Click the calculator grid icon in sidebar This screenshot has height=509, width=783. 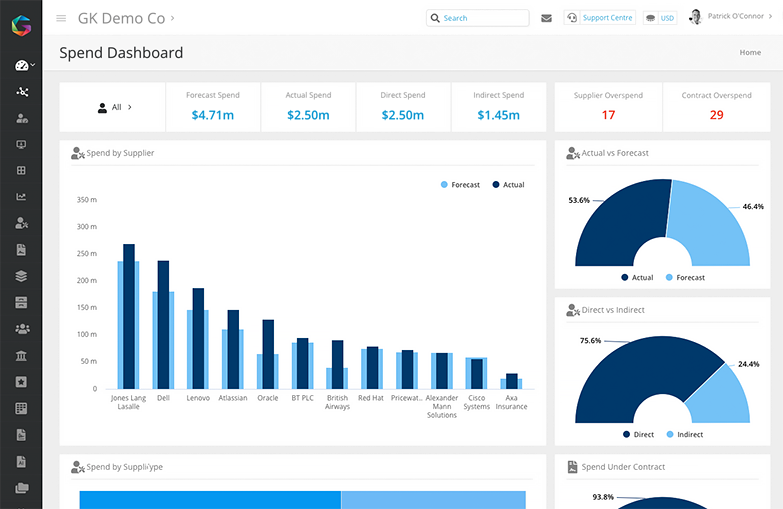pyautogui.click(x=22, y=408)
